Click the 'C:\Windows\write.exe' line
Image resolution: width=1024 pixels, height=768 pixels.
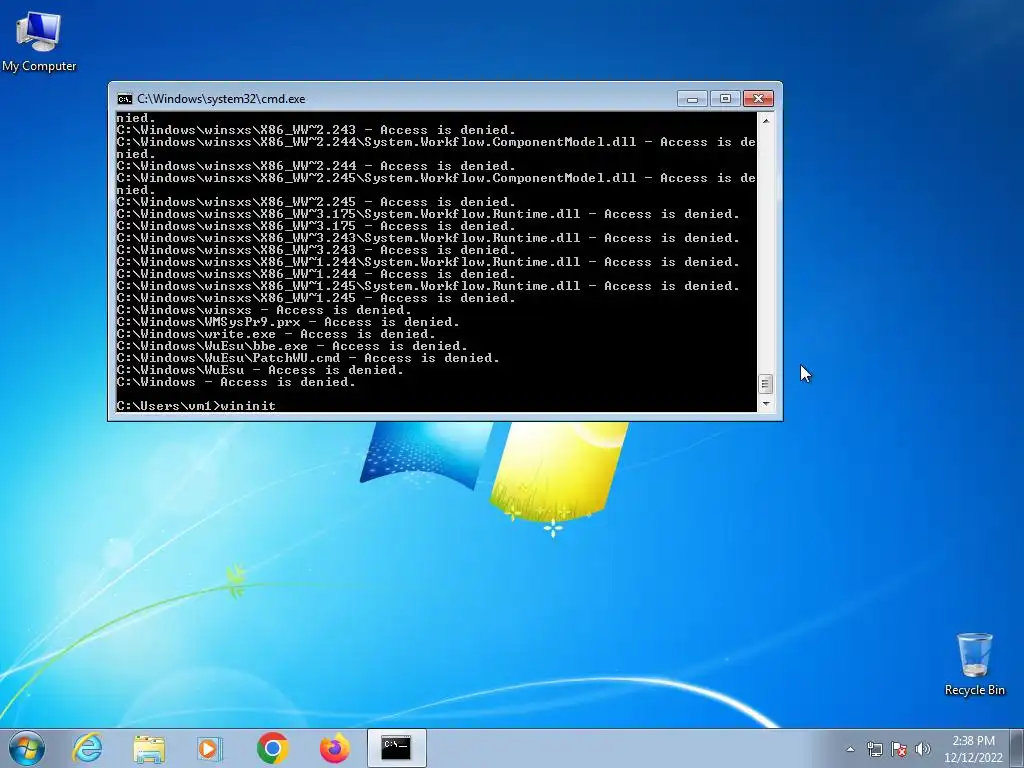[x=276, y=334]
